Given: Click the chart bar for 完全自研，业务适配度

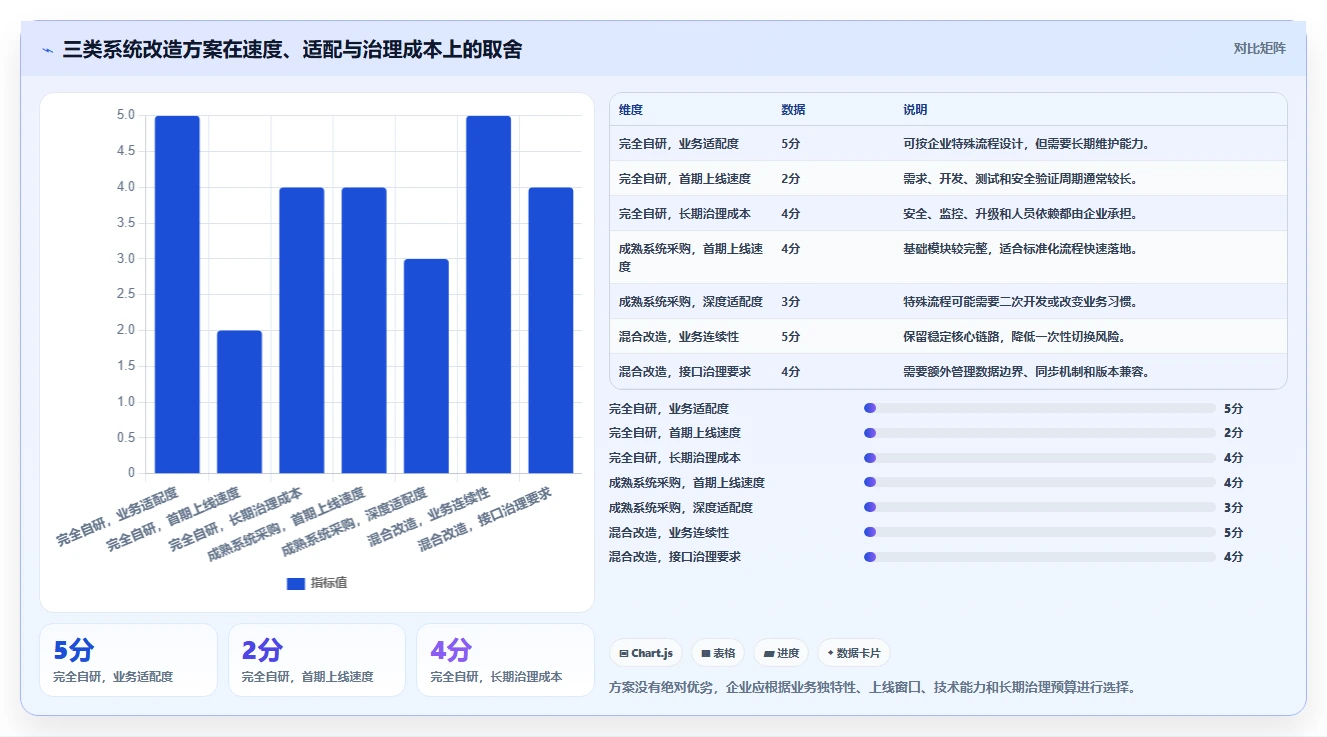Looking at the screenshot, I should coord(177,294).
